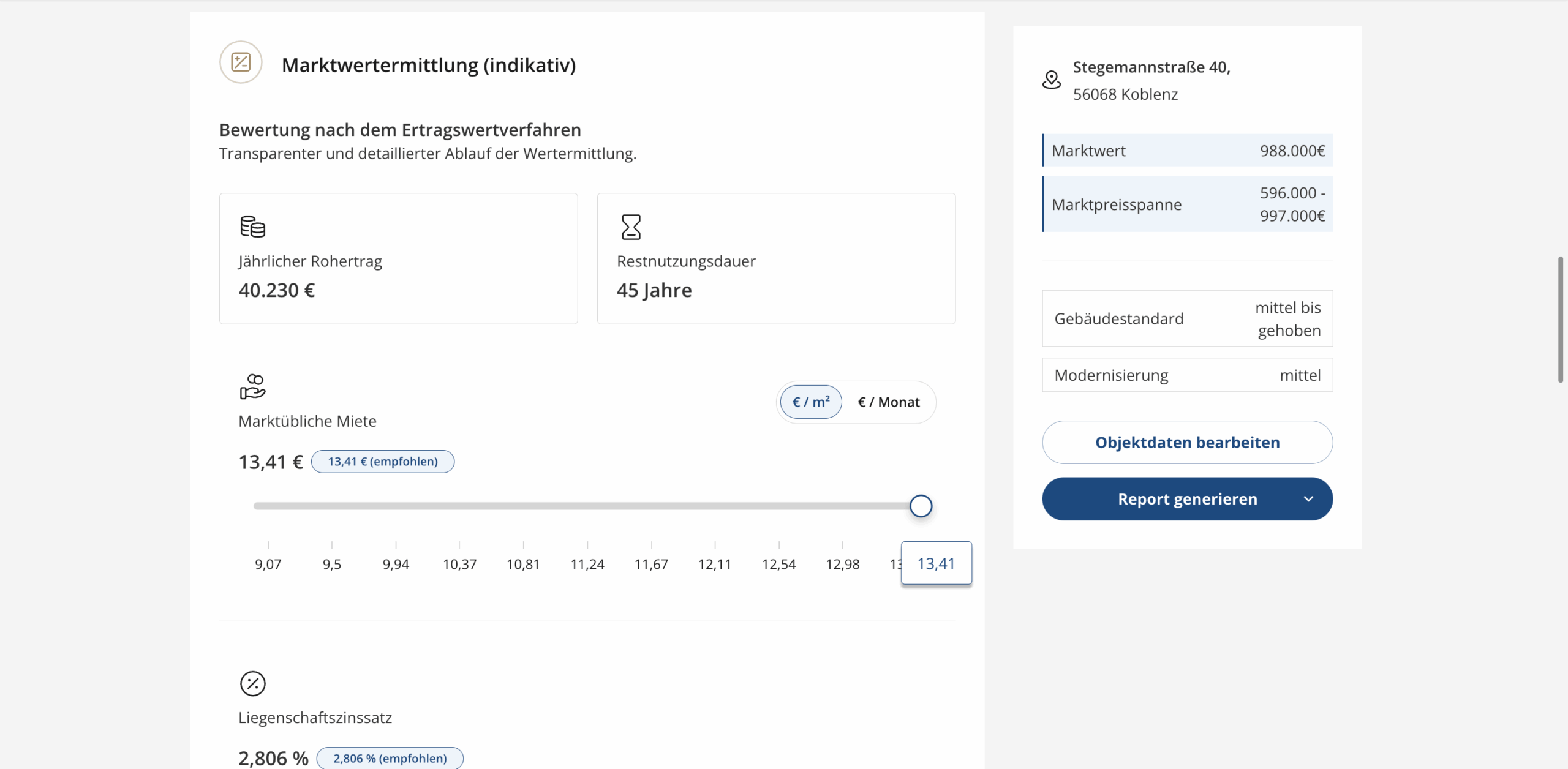Click the Marktpreisspanne 596.000 - 997.000€ row
Screen dimensions: 1568x769
(x=1187, y=204)
